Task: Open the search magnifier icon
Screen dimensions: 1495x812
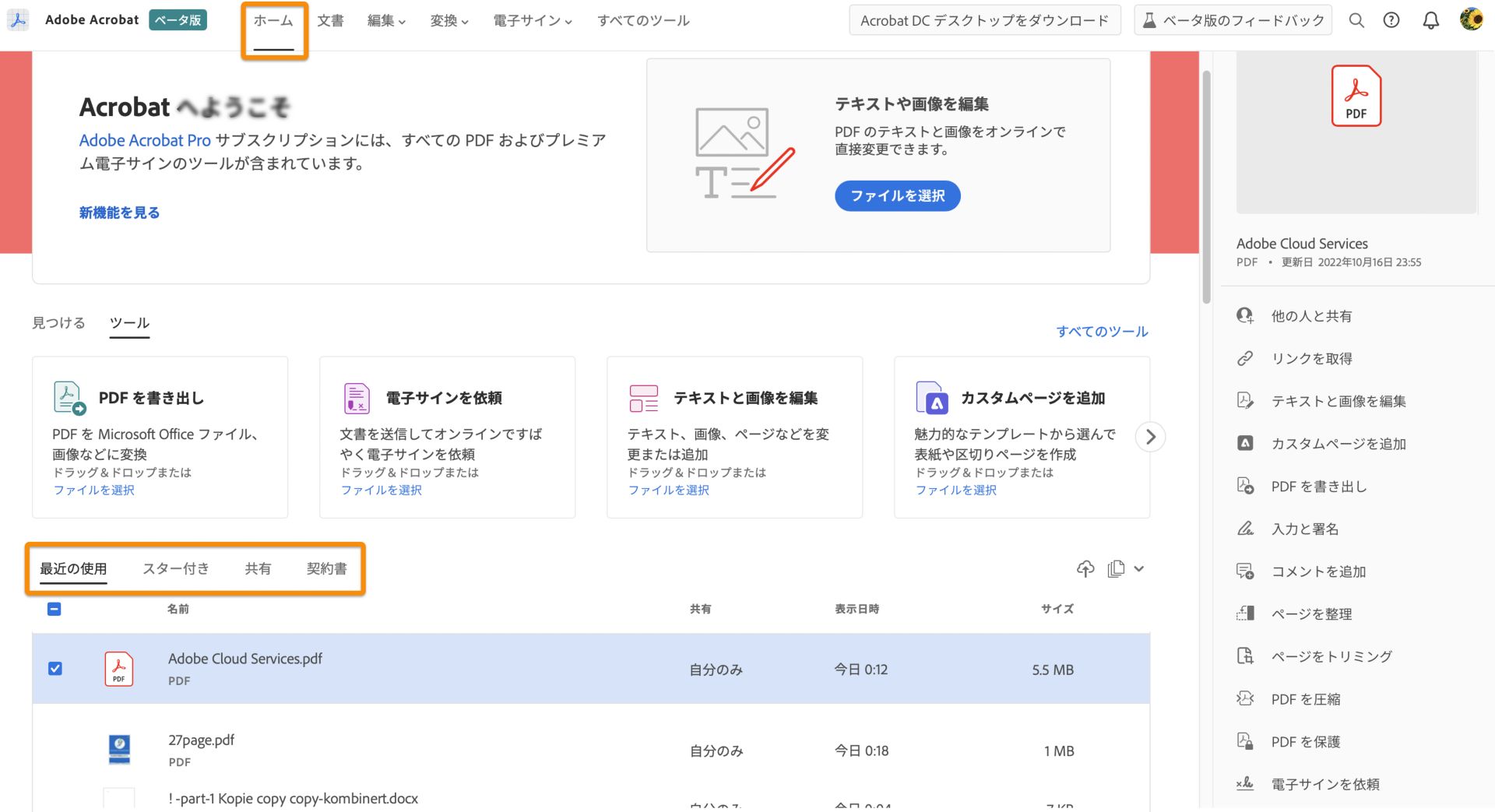Action: (x=1356, y=21)
